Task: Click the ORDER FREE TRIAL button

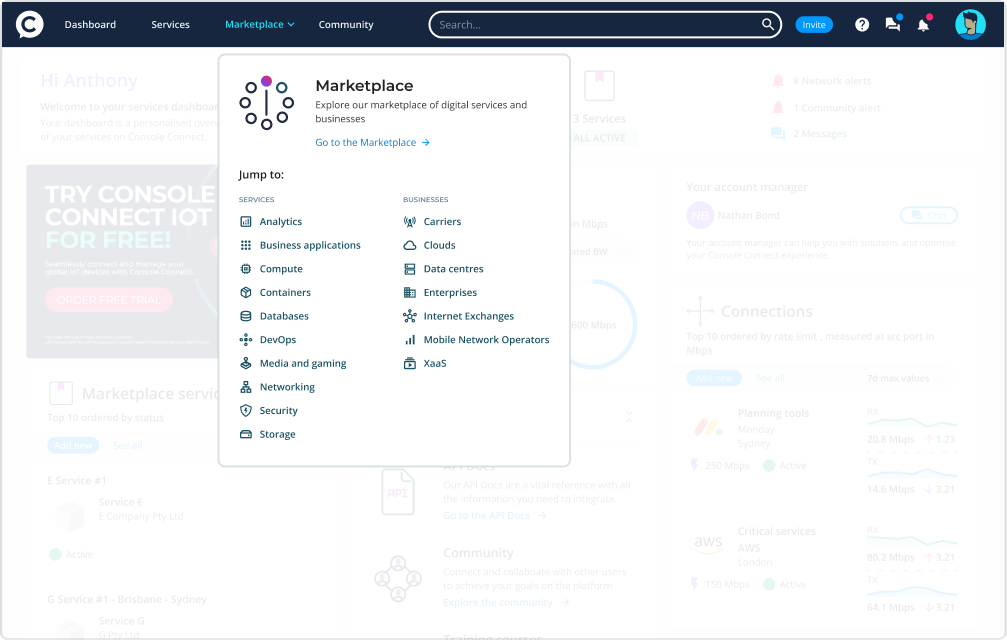Action: click(109, 300)
